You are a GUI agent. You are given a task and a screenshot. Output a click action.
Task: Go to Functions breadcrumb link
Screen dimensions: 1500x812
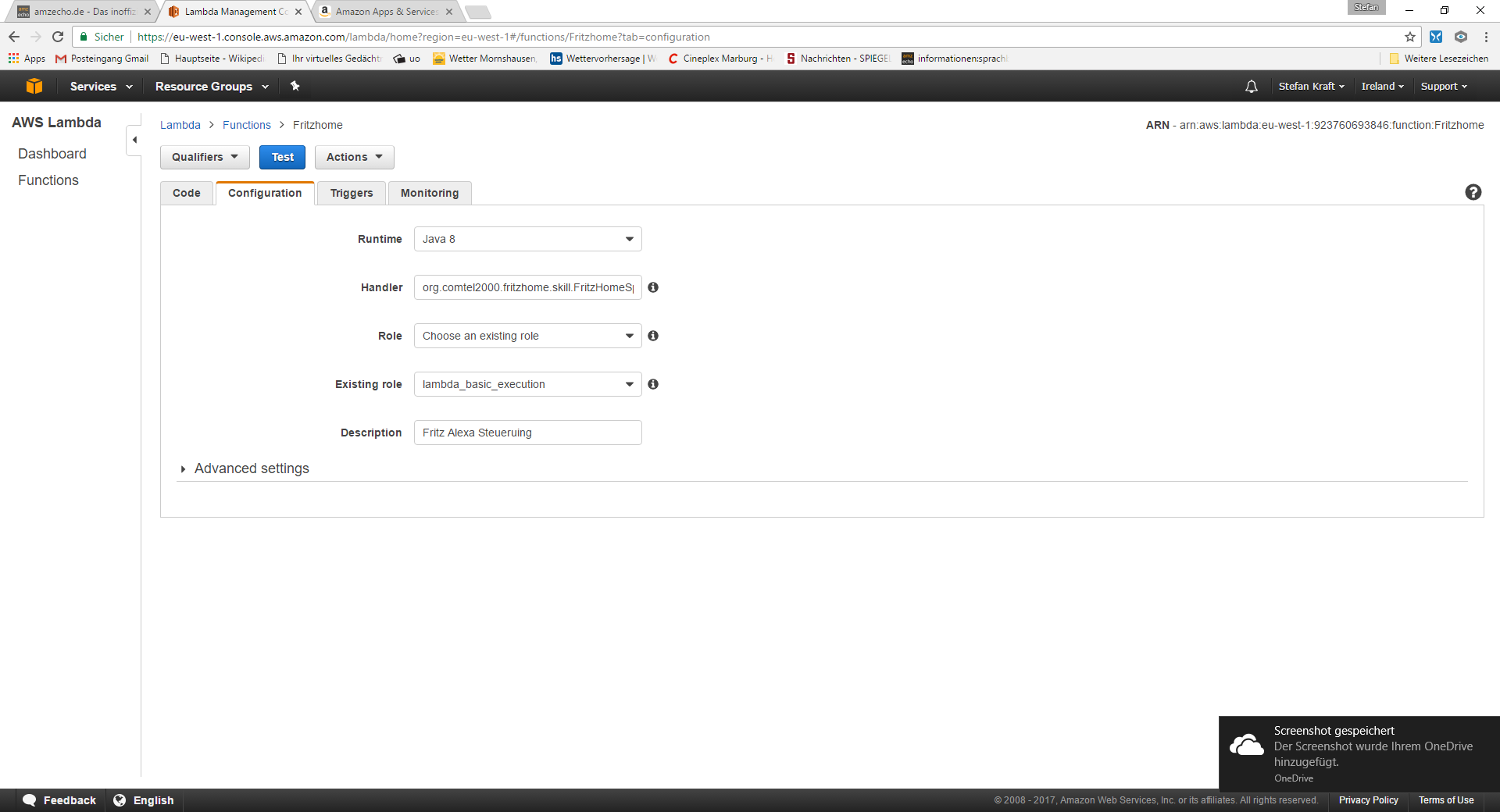(x=247, y=125)
